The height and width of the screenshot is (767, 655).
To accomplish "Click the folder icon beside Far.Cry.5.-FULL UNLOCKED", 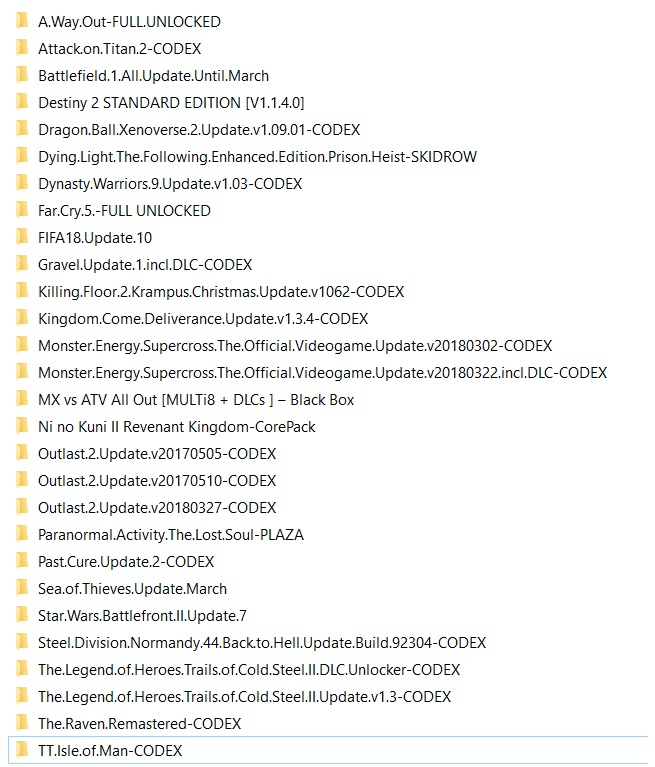I will pos(22,210).
